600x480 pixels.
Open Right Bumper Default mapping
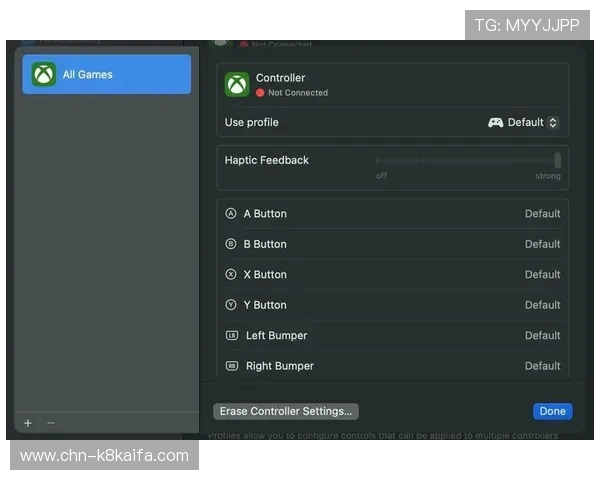[x=542, y=366]
